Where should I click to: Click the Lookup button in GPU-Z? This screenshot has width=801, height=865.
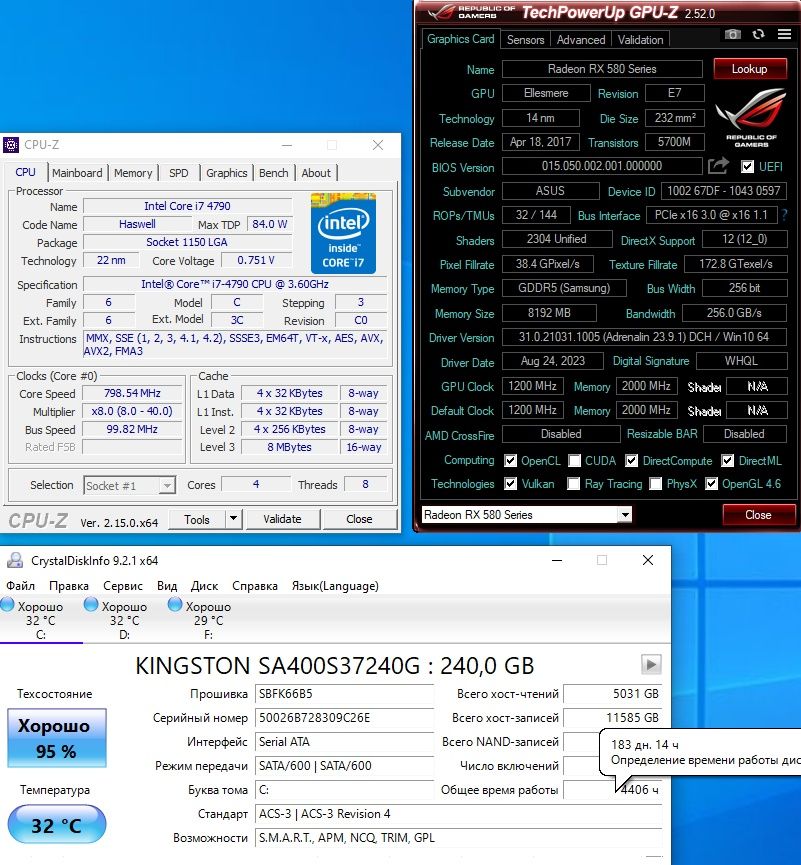click(750, 69)
